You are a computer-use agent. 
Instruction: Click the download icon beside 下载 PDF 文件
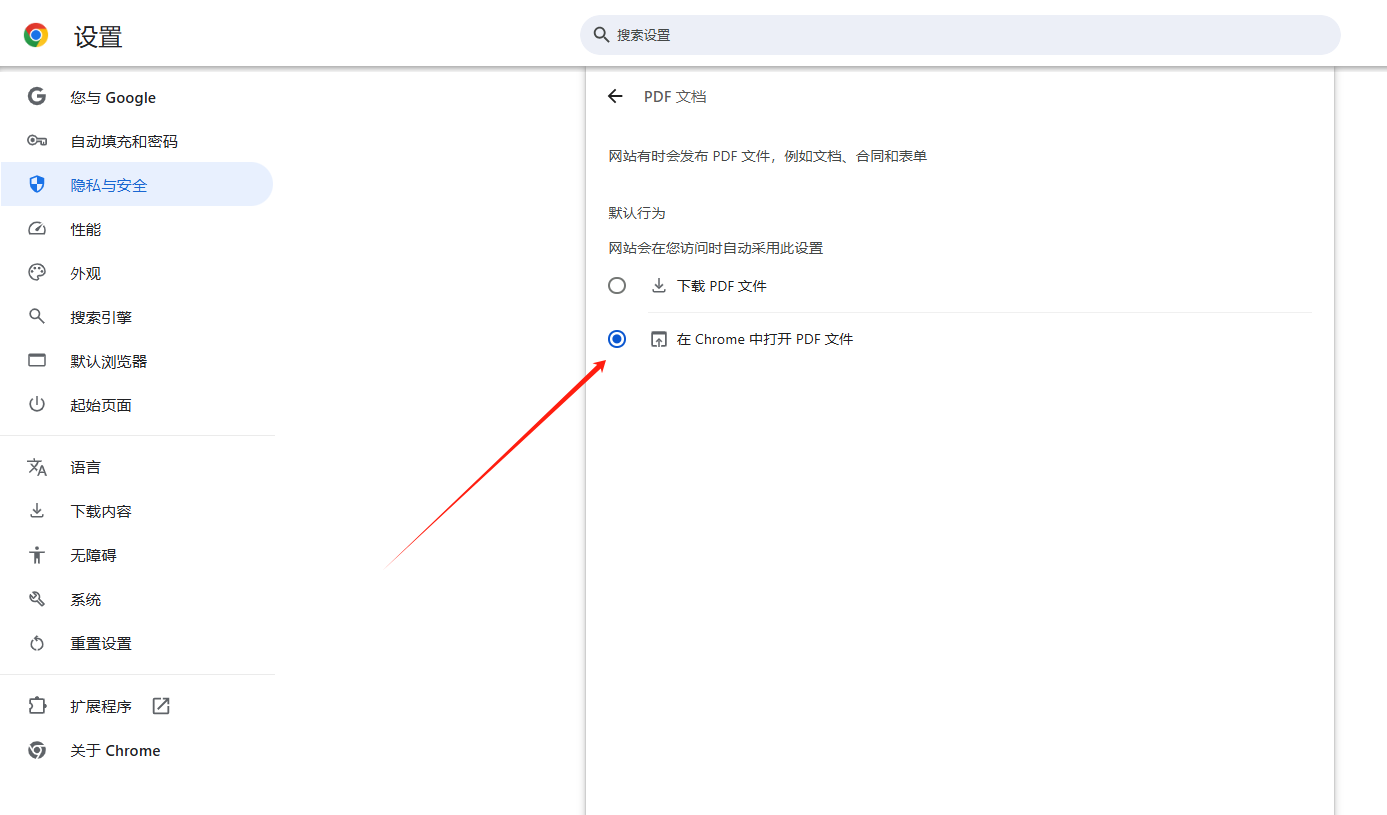click(658, 286)
